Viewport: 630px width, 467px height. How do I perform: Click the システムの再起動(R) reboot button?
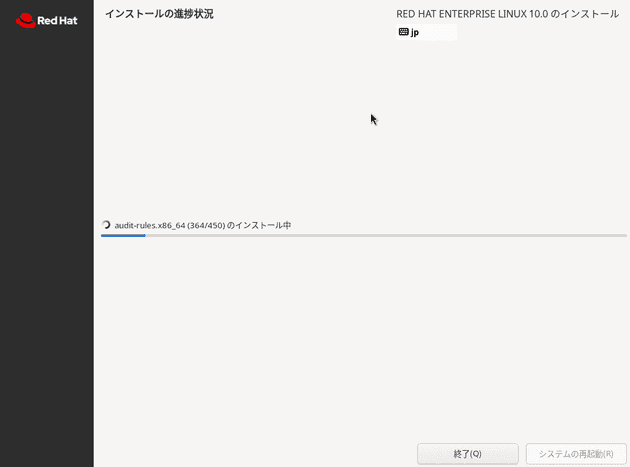tap(576, 454)
